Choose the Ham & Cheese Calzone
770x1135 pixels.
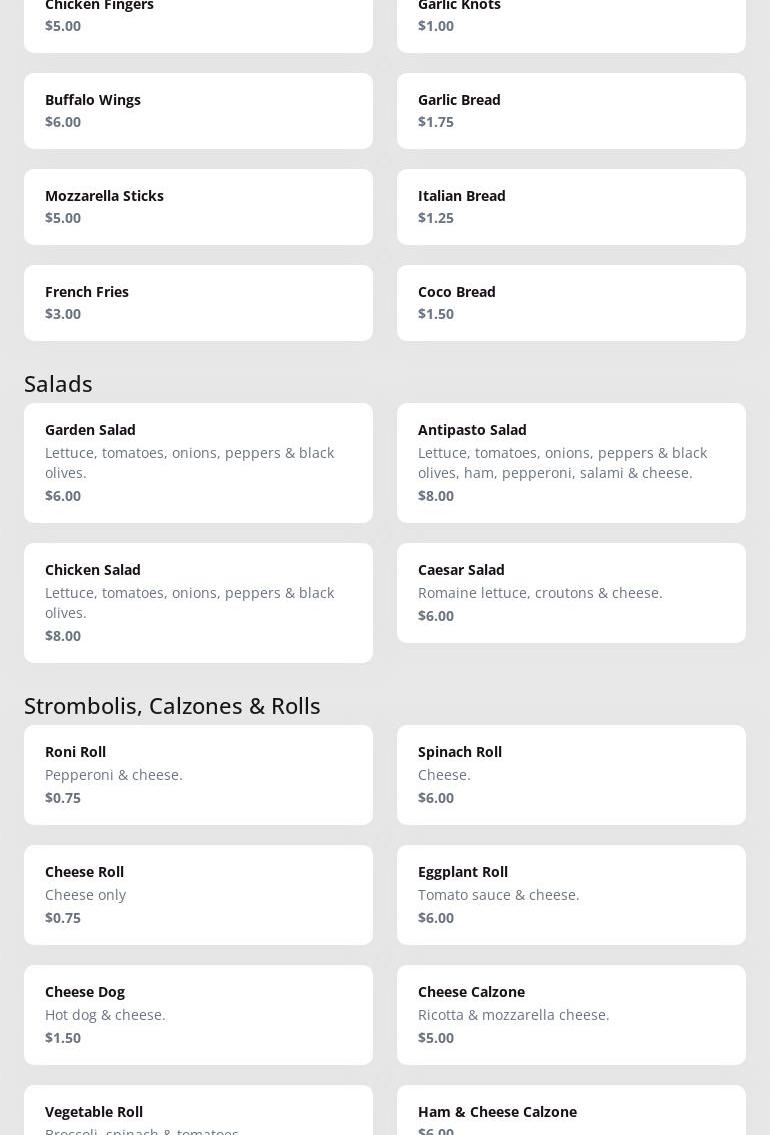point(571,1112)
